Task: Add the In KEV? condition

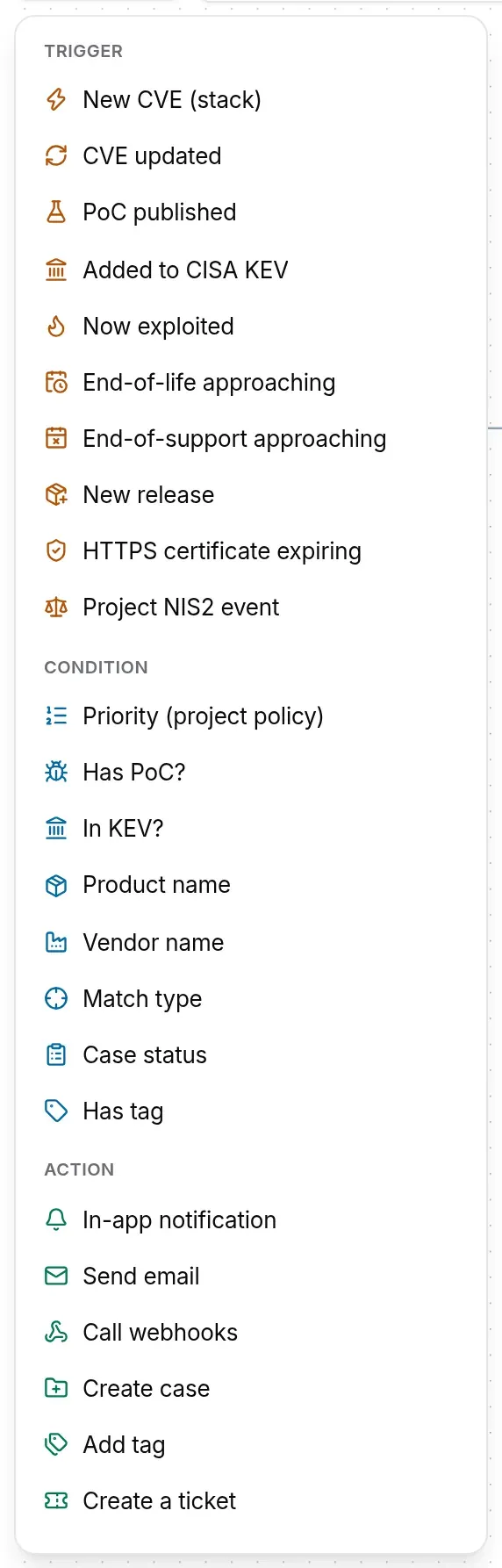Action: click(x=251, y=829)
